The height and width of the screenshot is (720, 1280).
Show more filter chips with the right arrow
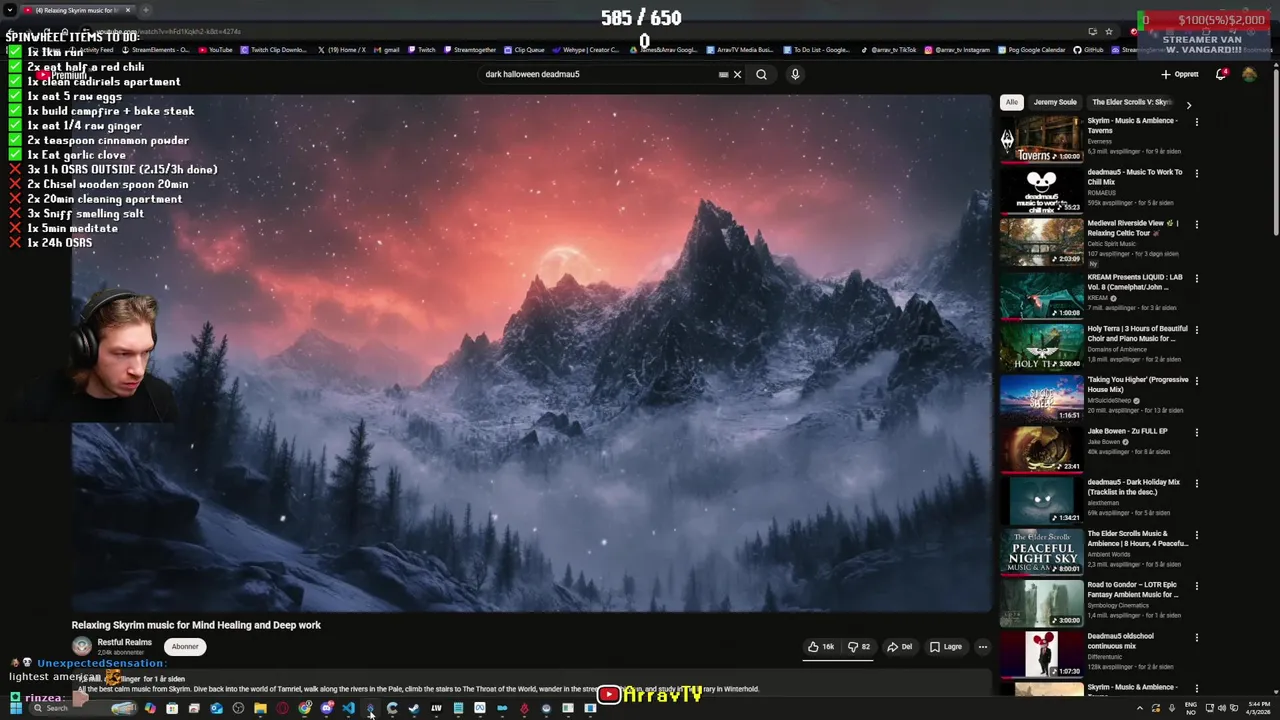(x=1188, y=104)
